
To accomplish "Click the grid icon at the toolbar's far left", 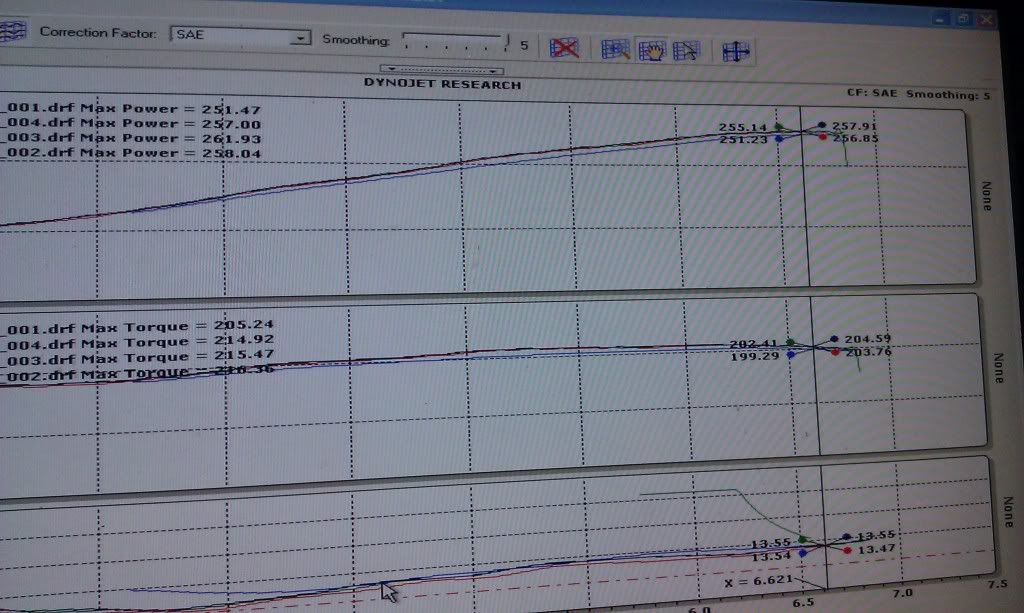I will point(12,31).
